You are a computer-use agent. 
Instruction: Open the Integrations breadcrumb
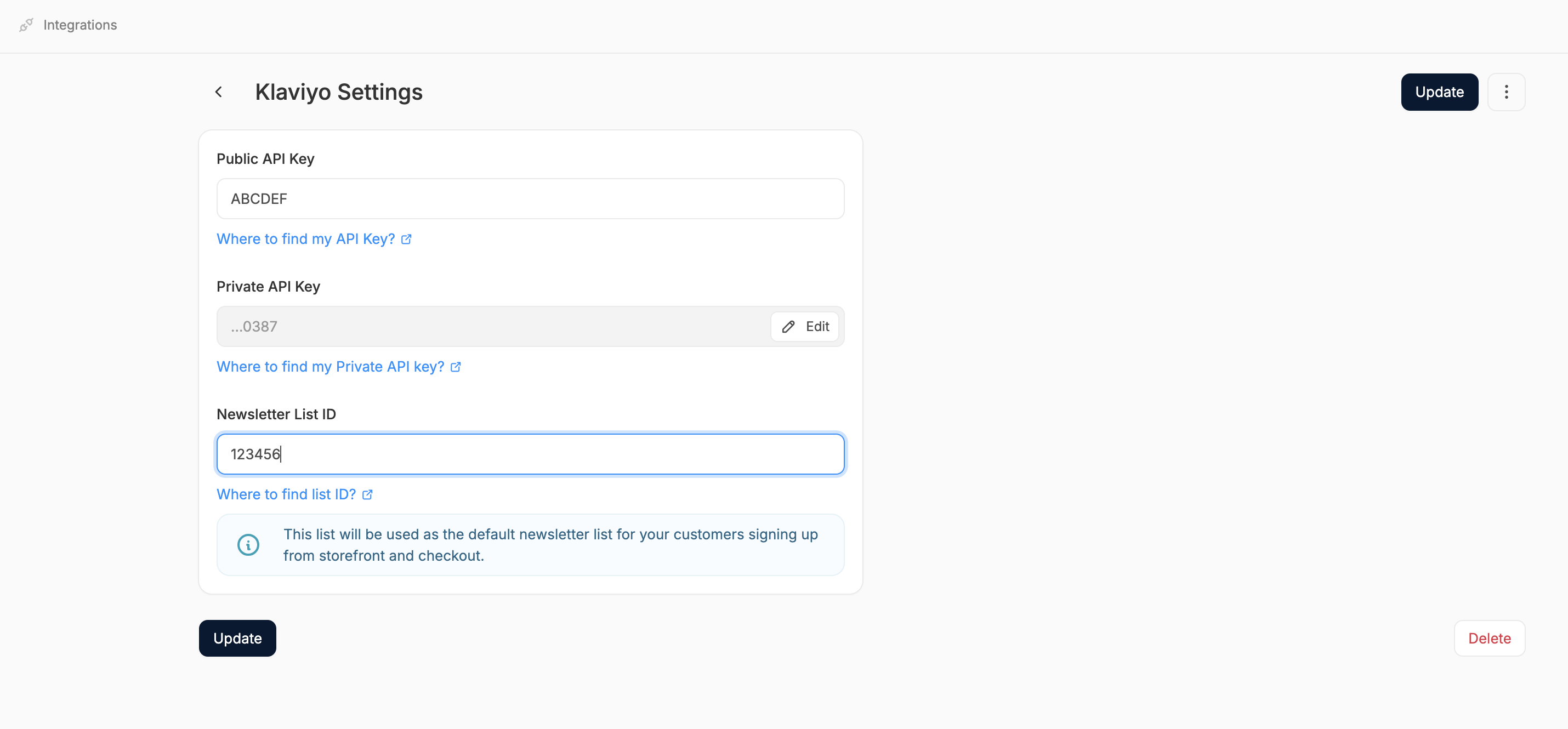pos(79,25)
